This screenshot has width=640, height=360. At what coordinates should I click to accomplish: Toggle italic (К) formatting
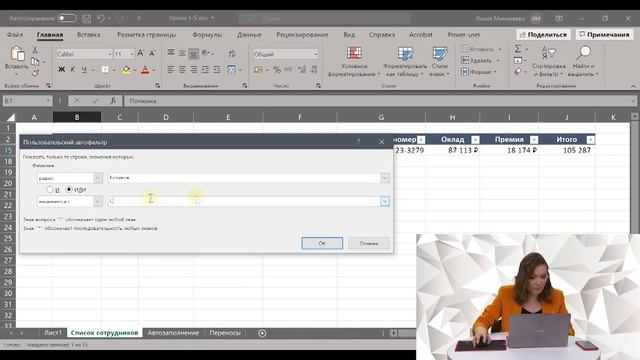point(73,70)
